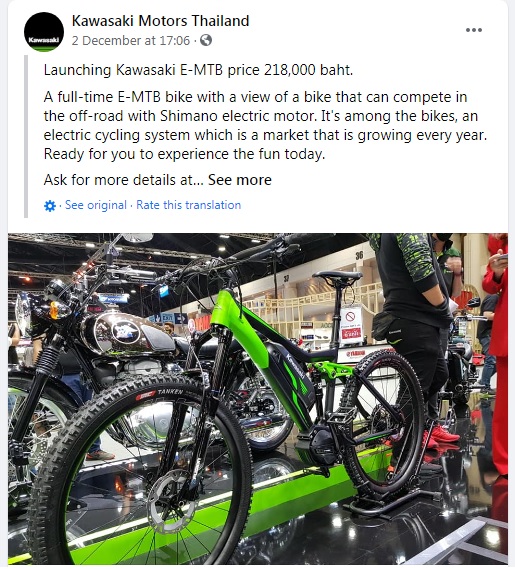This screenshot has height=569, width=515.
Task: Click the Kawasaki logo on bike battery
Action: (x=295, y=367)
